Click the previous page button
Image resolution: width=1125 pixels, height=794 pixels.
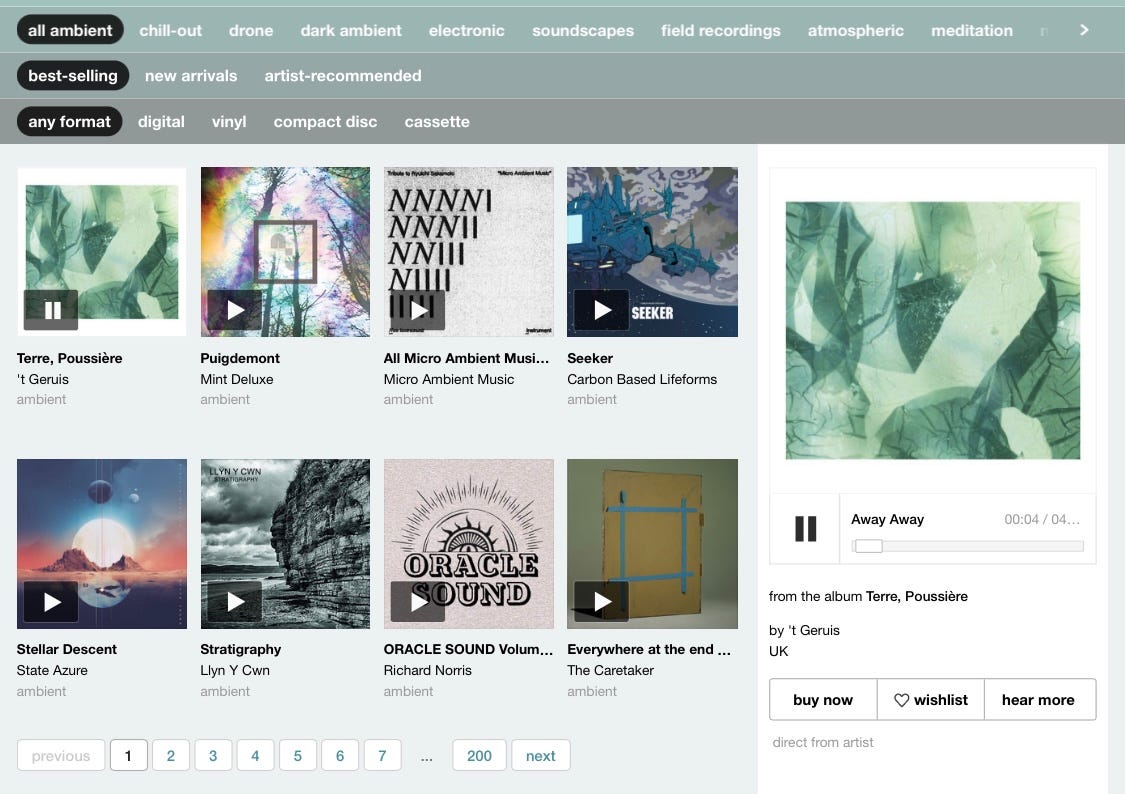tap(61, 755)
